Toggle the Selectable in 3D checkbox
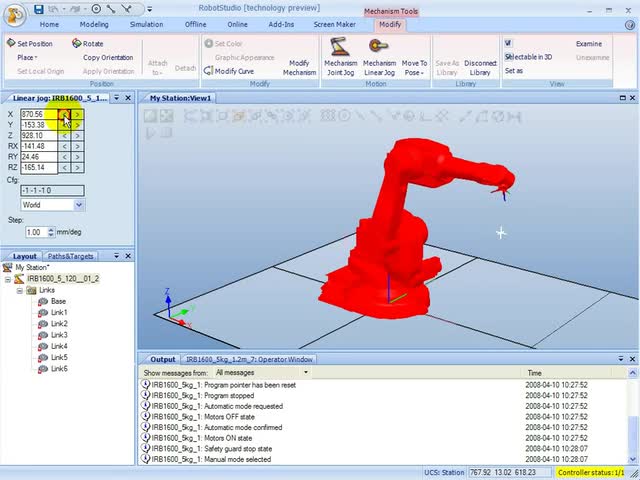640x480 pixels. pyautogui.click(x=508, y=57)
